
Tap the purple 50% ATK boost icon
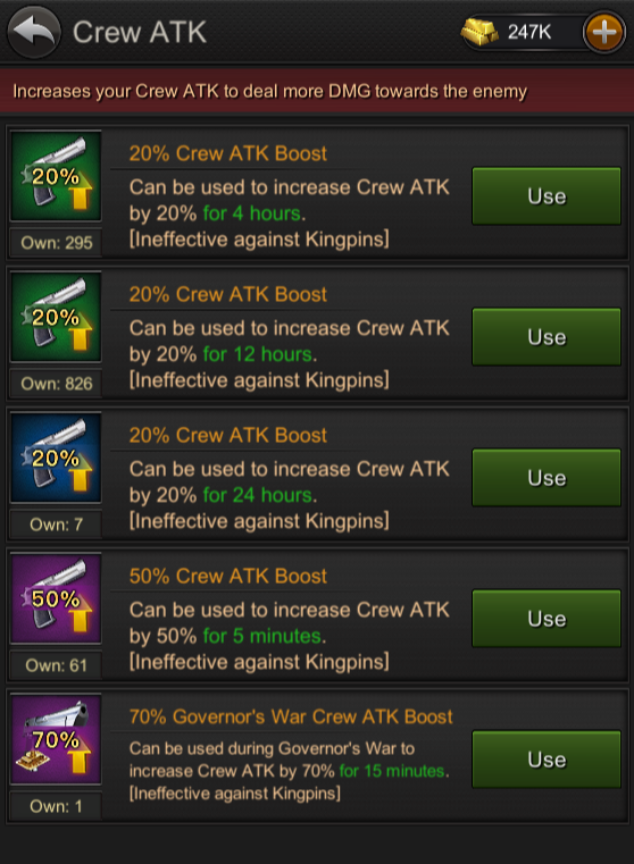(x=56, y=600)
